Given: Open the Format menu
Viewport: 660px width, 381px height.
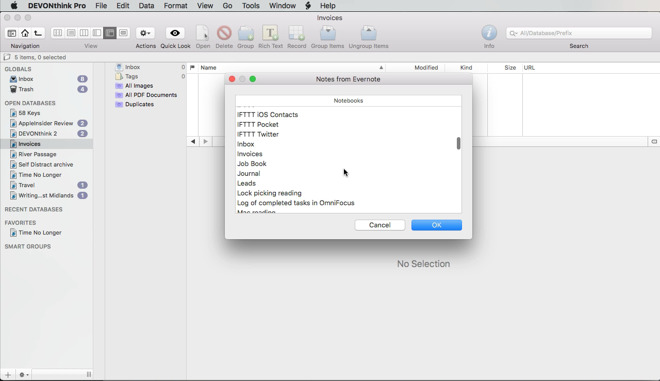Looking at the screenshot, I should coord(176,5).
